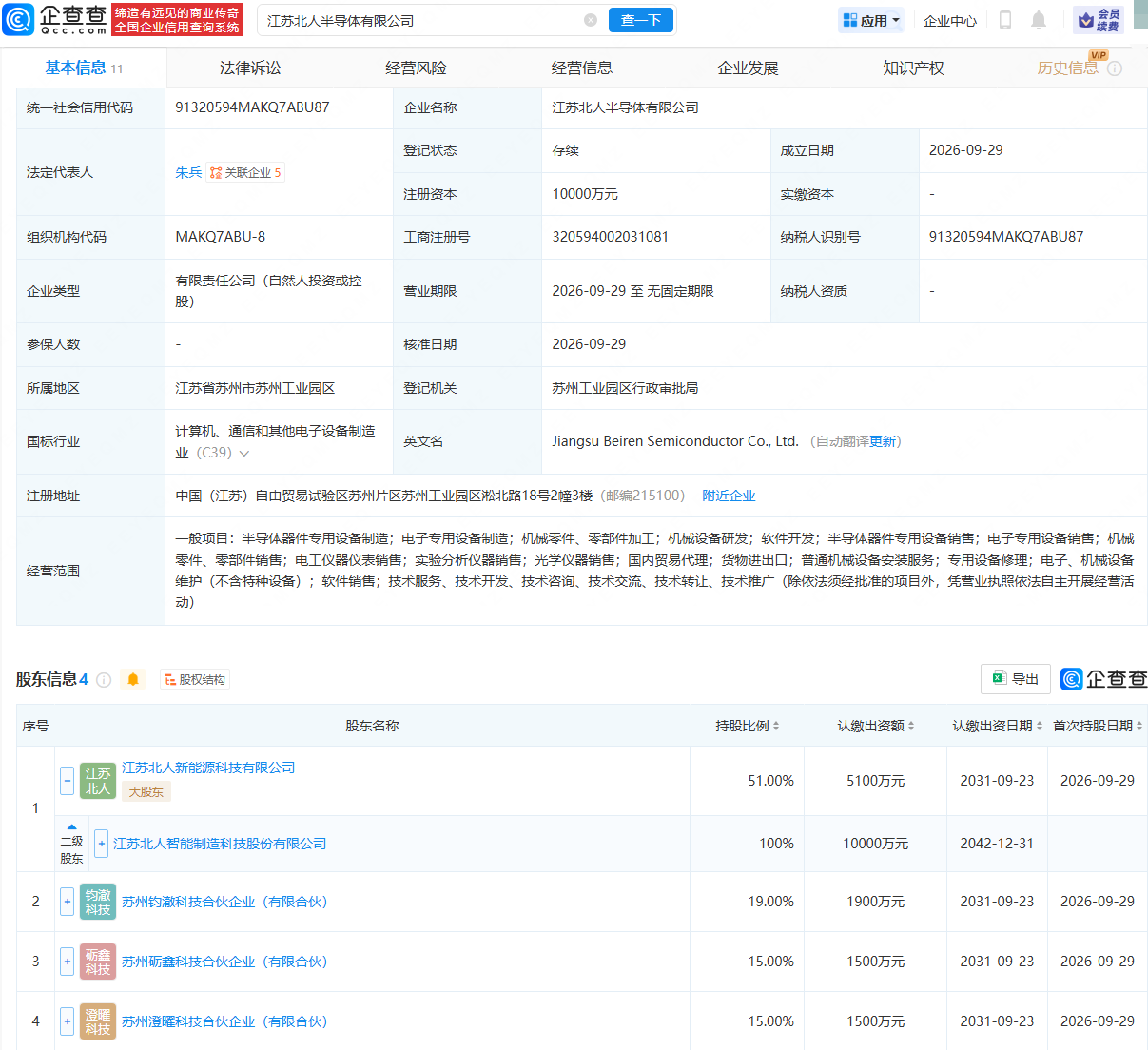Open 苏州澄曜科技合伙企业 link
1148x1050 pixels.
224,1021
